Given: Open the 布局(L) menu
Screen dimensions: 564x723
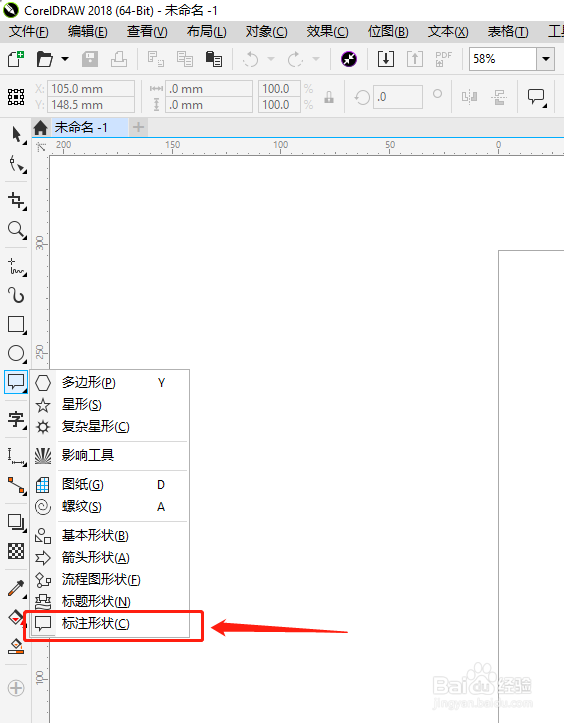Looking at the screenshot, I should coord(206,32).
